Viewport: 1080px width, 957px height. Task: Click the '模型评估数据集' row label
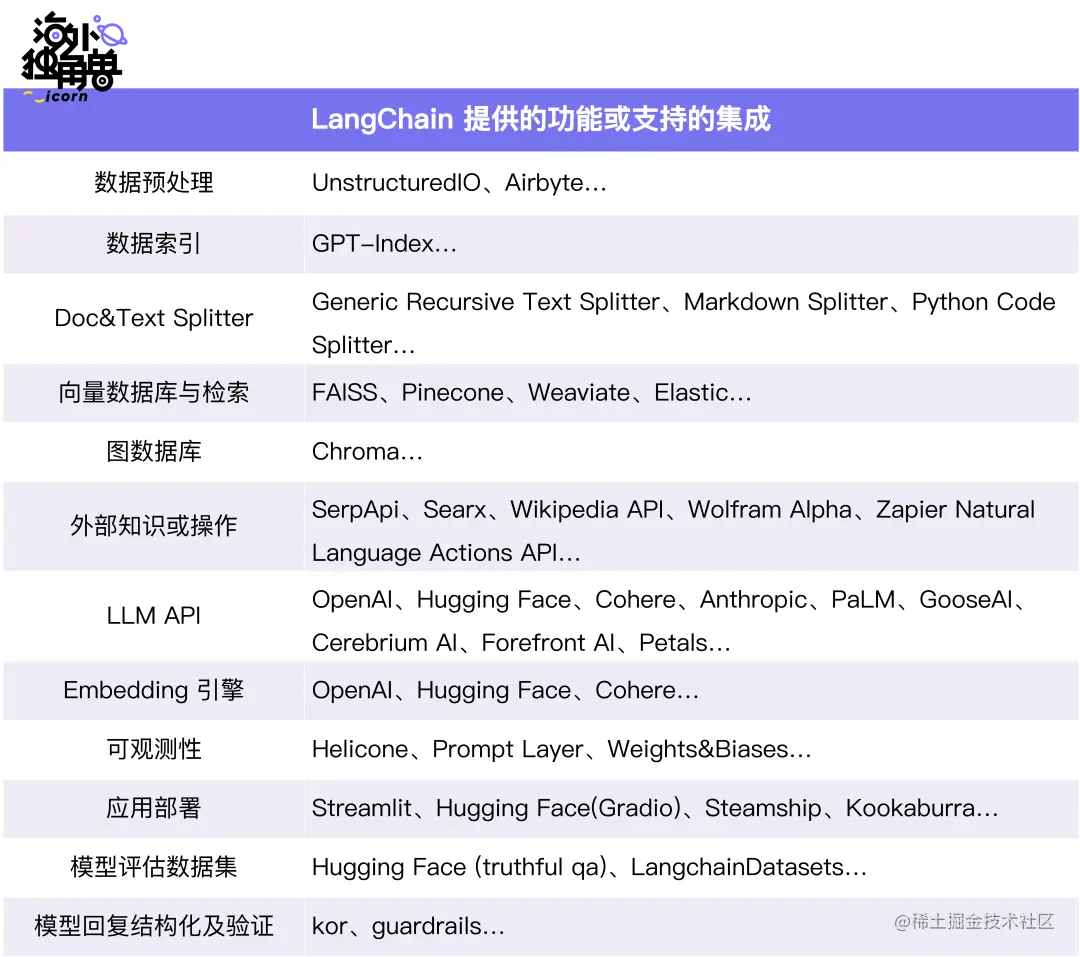click(154, 867)
